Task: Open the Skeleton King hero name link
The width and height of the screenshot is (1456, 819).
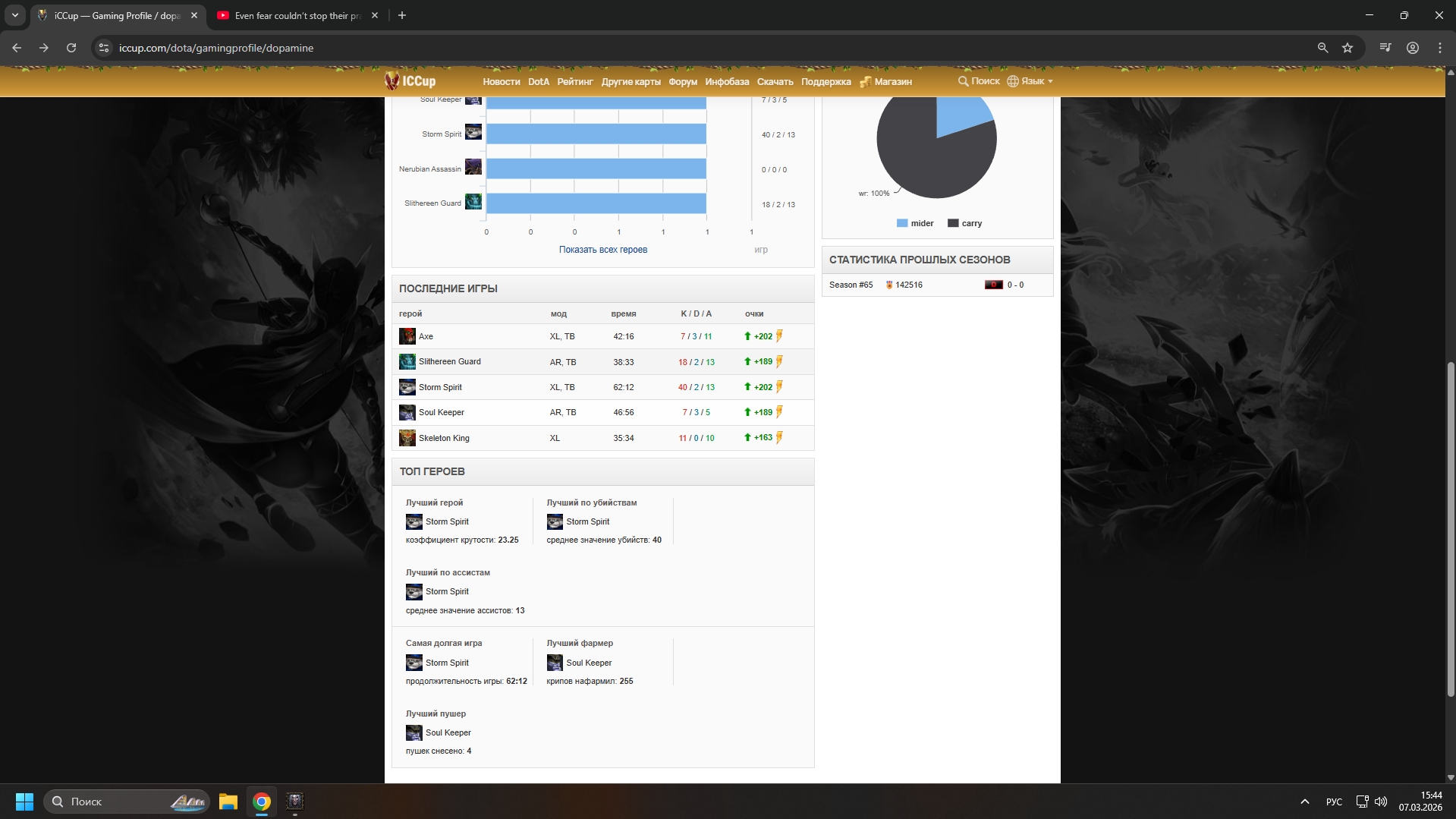Action: tap(444, 438)
